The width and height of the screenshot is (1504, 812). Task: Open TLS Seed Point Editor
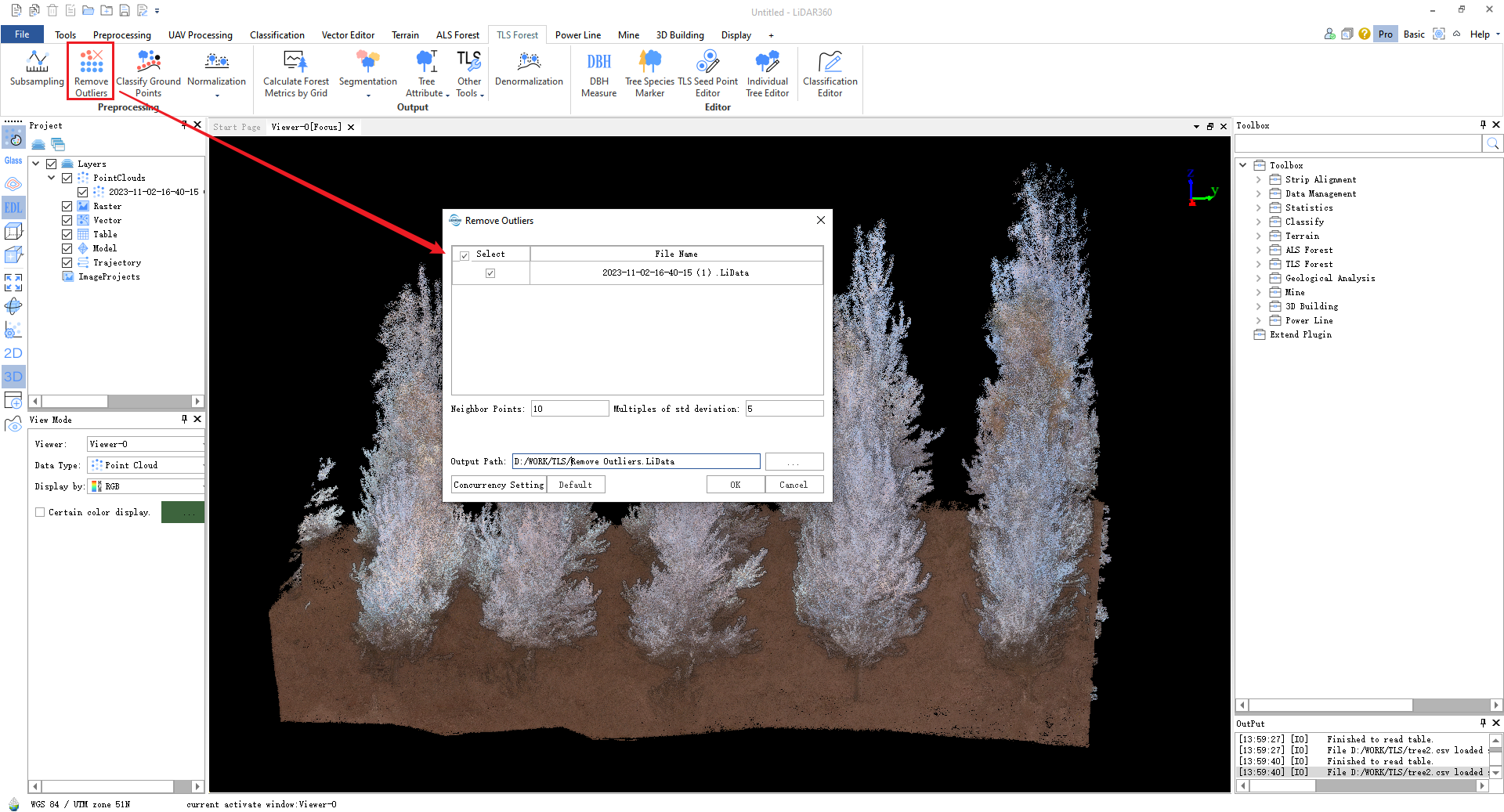tap(707, 74)
